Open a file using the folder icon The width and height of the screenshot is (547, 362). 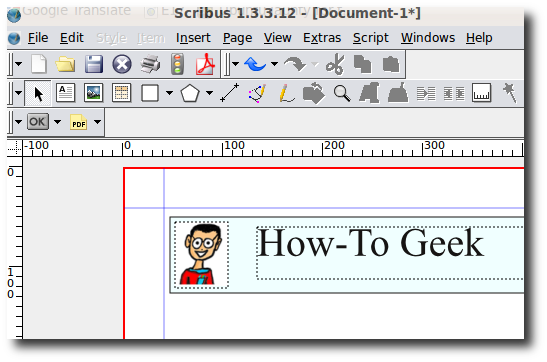65,64
